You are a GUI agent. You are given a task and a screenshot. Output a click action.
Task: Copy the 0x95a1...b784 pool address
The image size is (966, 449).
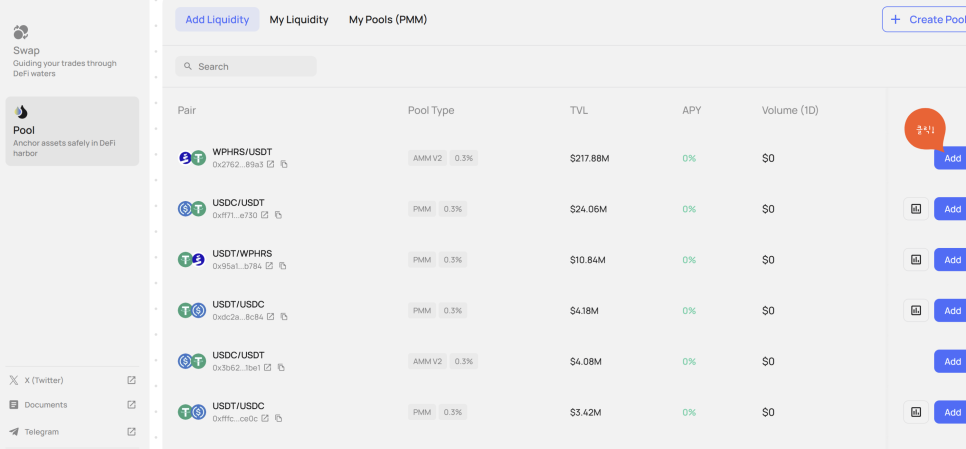(x=283, y=266)
